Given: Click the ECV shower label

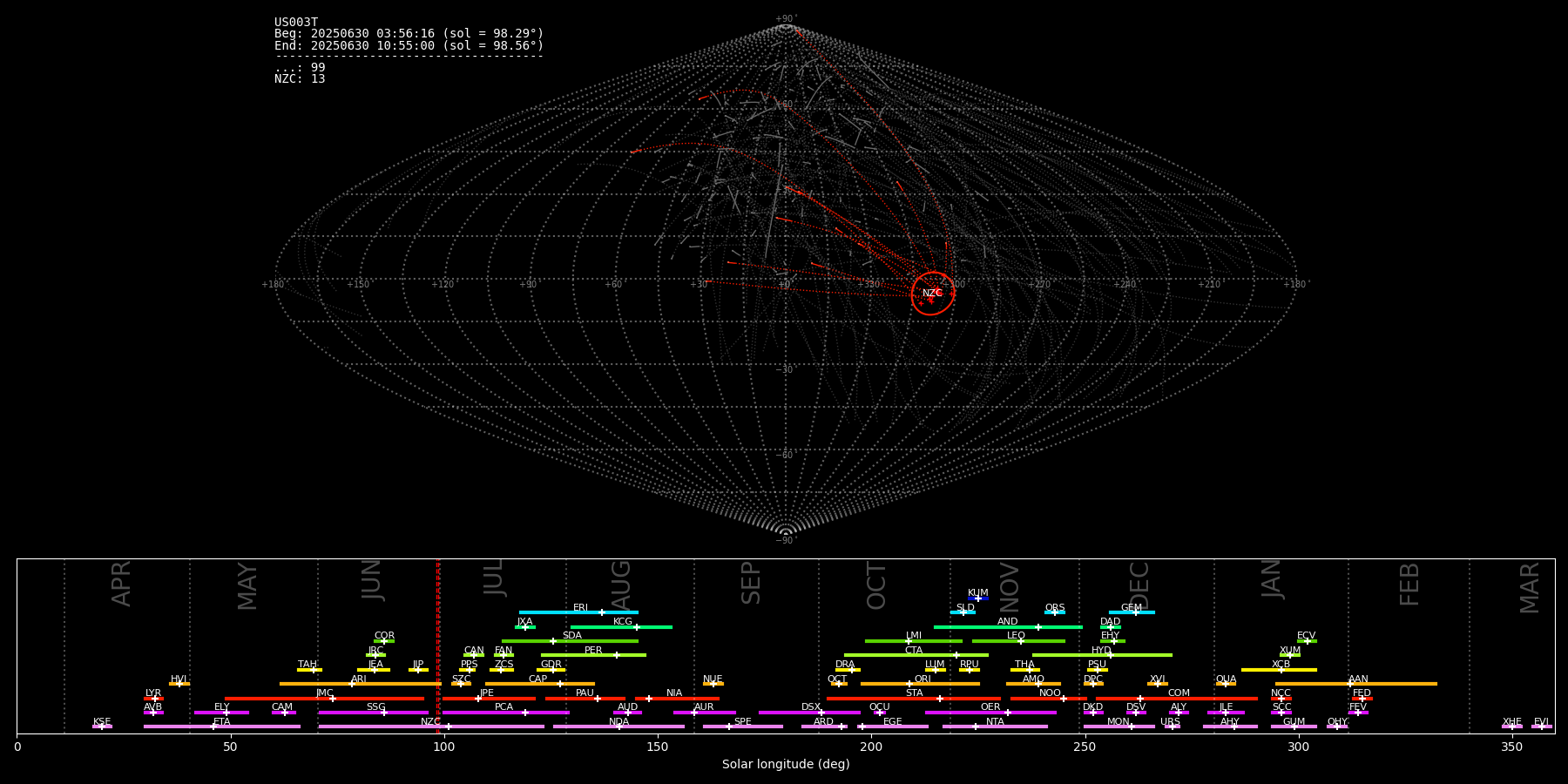Looking at the screenshot, I should click(1306, 636).
